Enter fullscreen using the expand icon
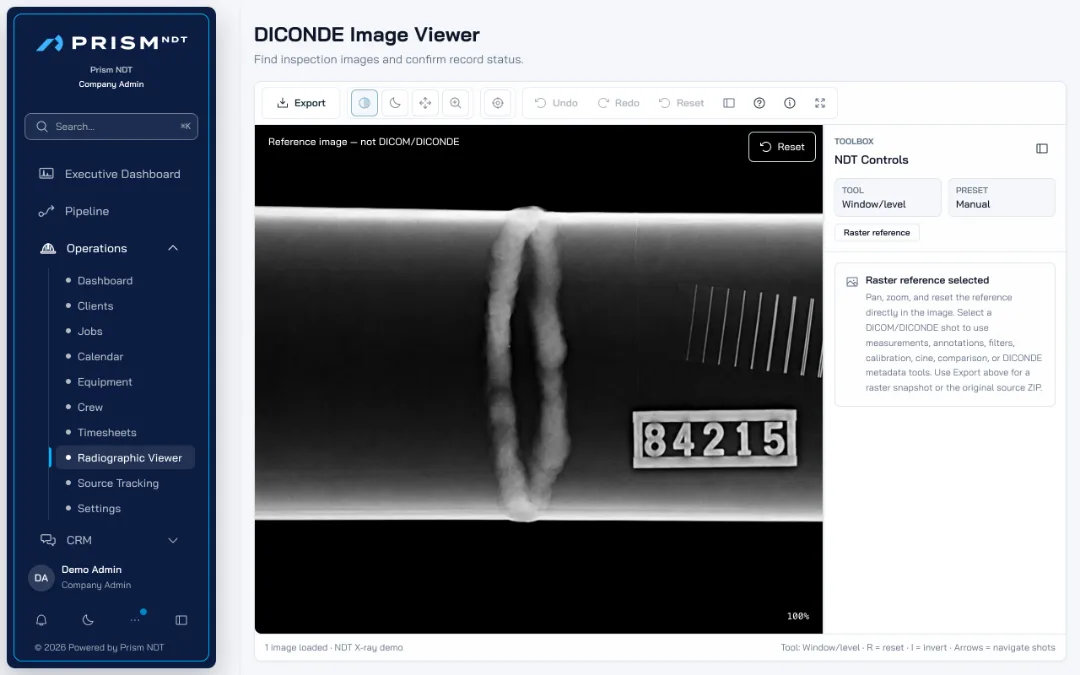Image resolution: width=1080 pixels, height=675 pixels. point(820,103)
